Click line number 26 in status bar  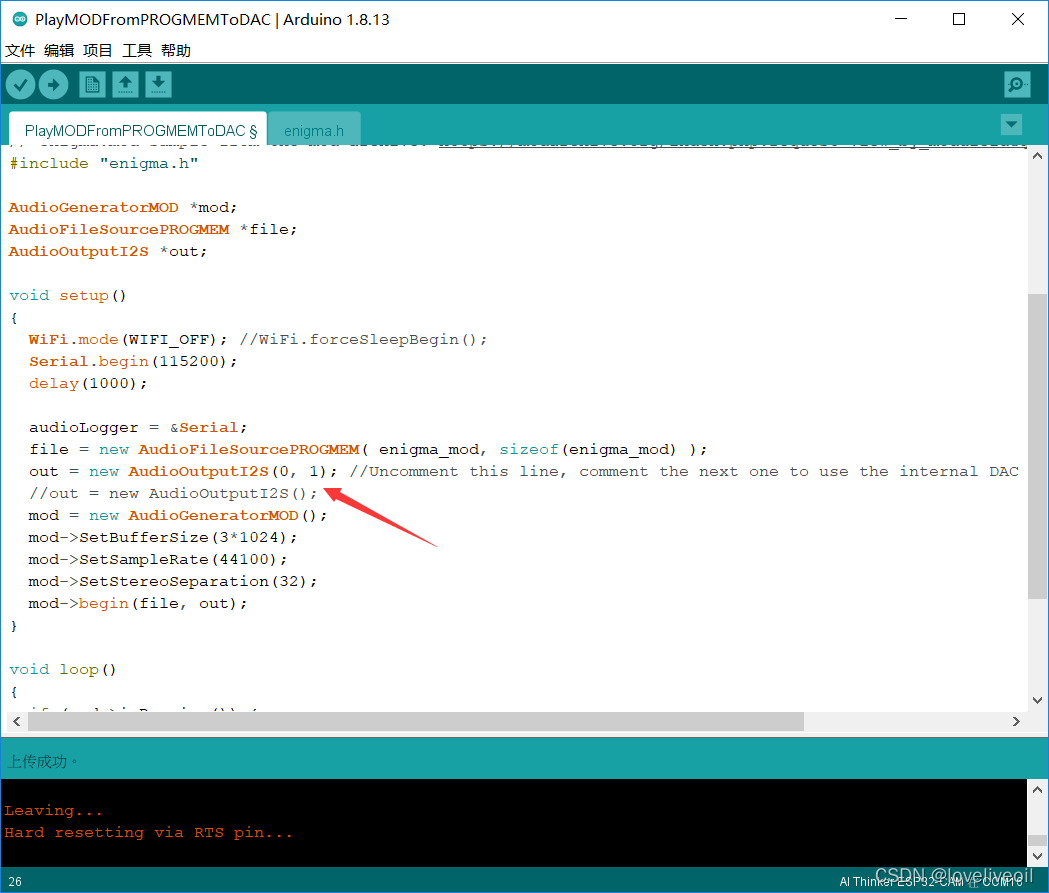point(15,882)
